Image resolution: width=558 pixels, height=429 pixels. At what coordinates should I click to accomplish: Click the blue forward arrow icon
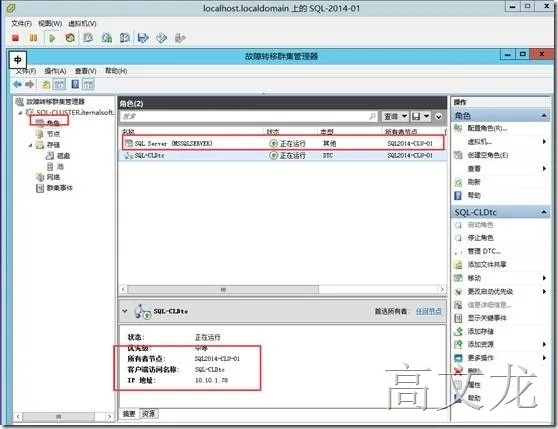click(30, 84)
